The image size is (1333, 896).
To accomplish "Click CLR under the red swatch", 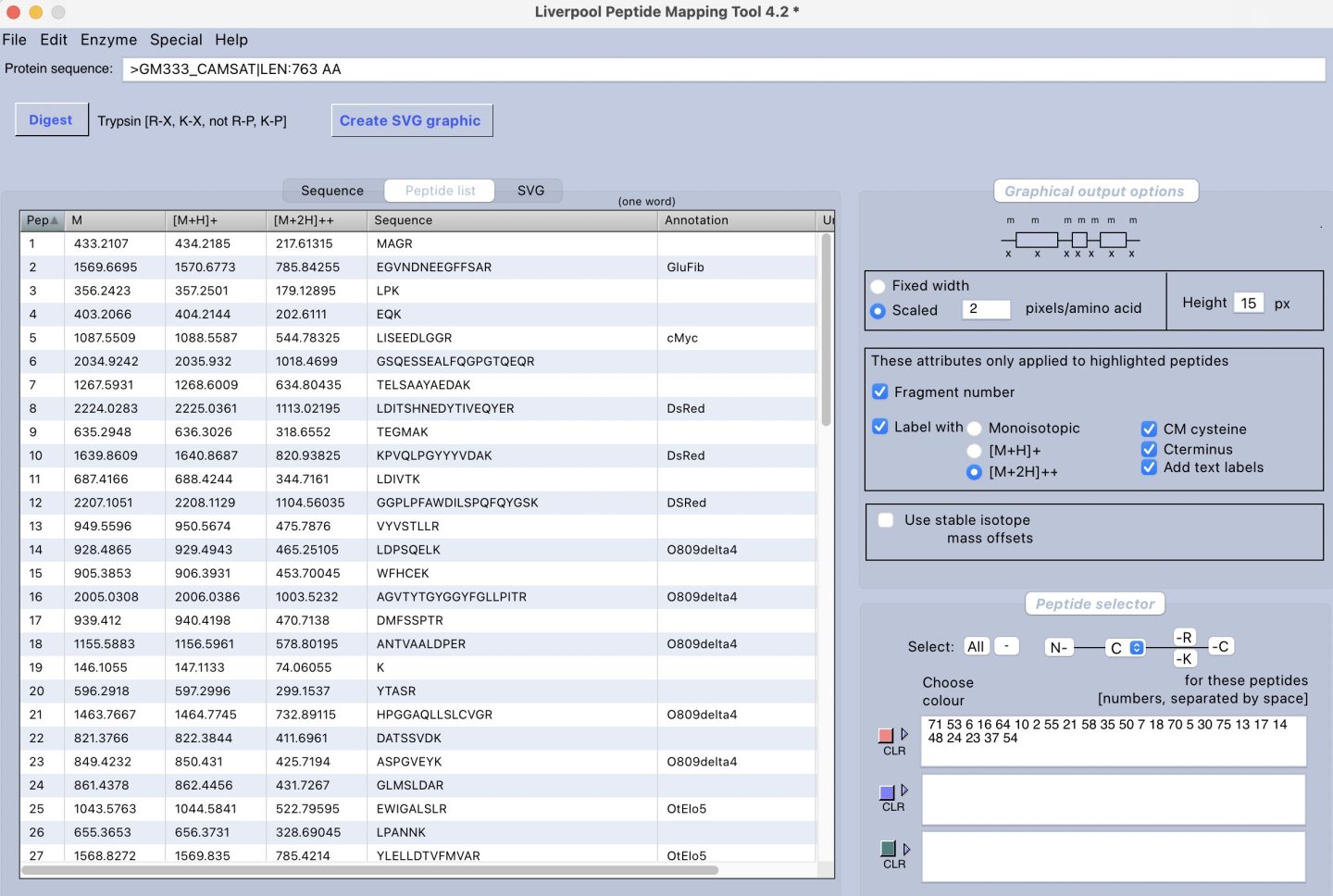I will [894, 751].
